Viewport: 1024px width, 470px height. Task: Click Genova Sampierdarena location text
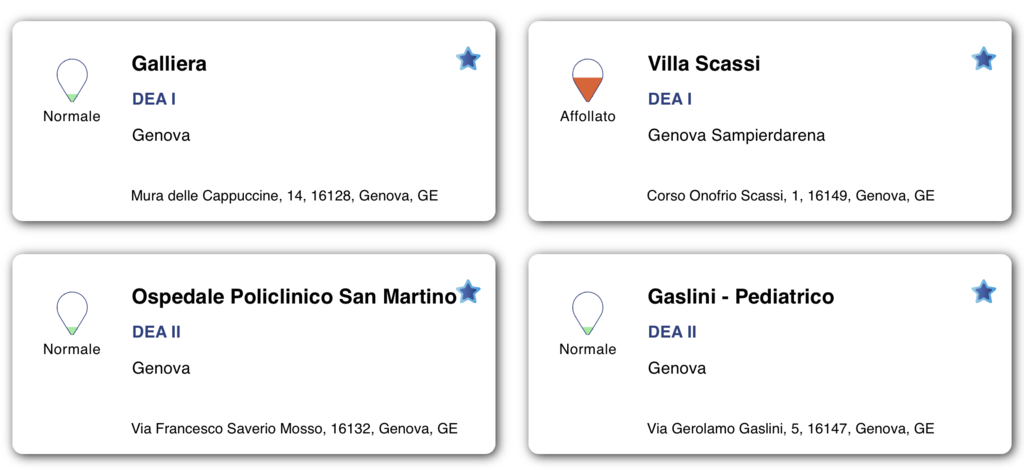(x=737, y=135)
